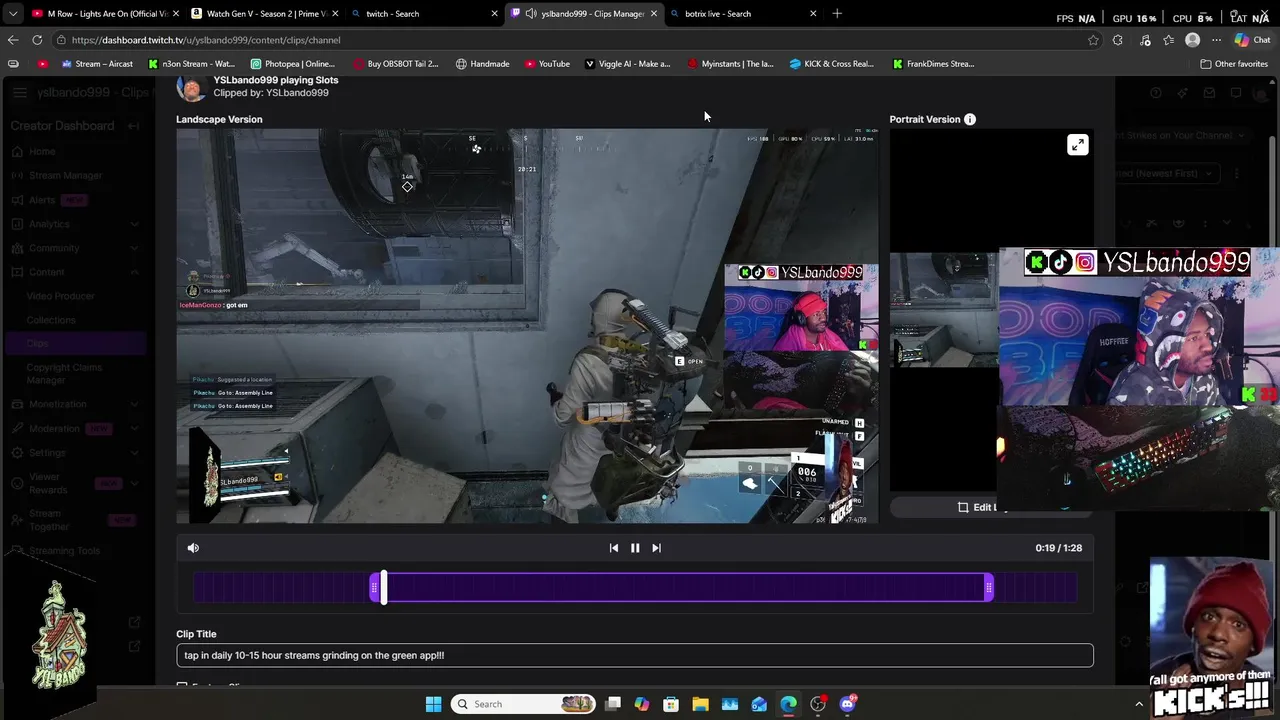Image resolution: width=1280 pixels, height=720 pixels.
Task: Go to Home in the dashboard sidebar
Action: pyautogui.click(x=42, y=151)
